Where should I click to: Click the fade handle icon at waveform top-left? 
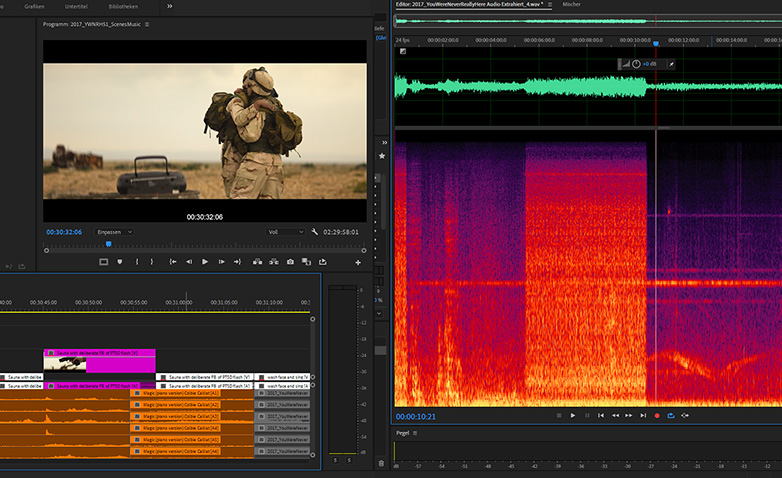tap(402, 51)
